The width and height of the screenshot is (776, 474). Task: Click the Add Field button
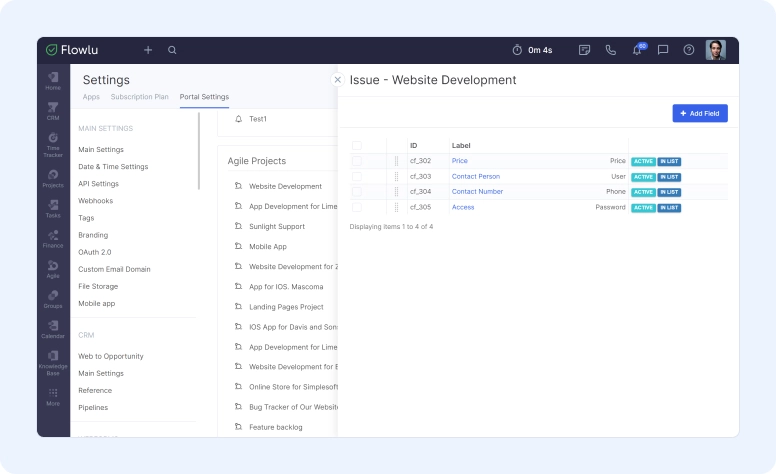click(x=700, y=113)
